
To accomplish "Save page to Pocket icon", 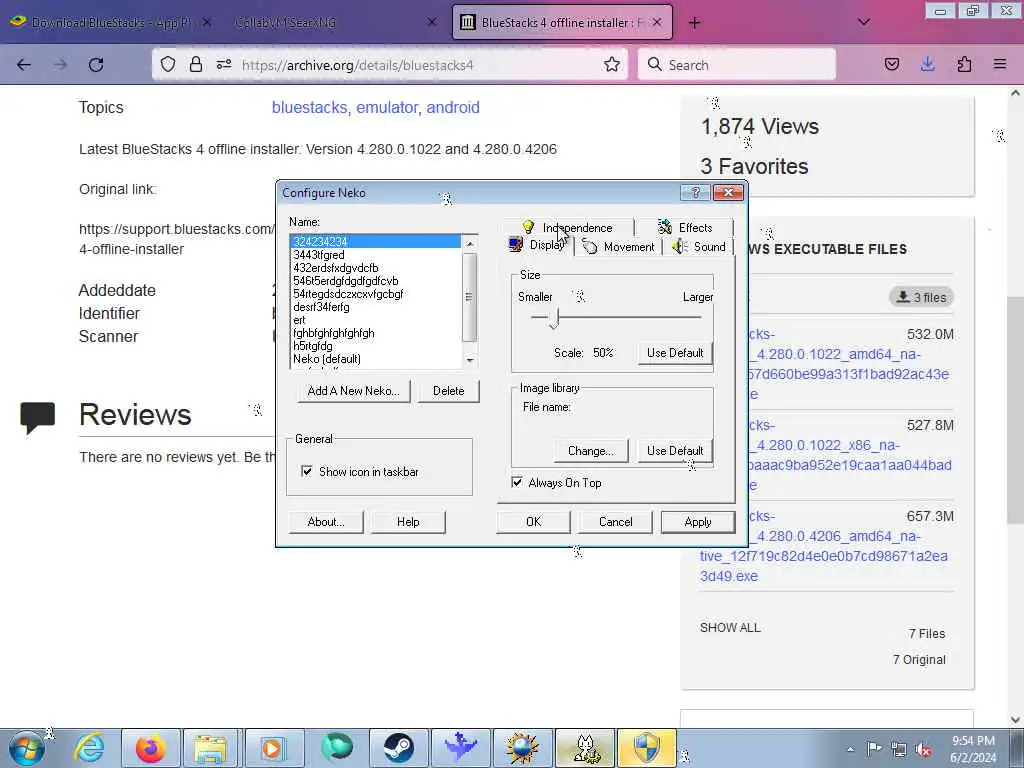I will (891, 64).
